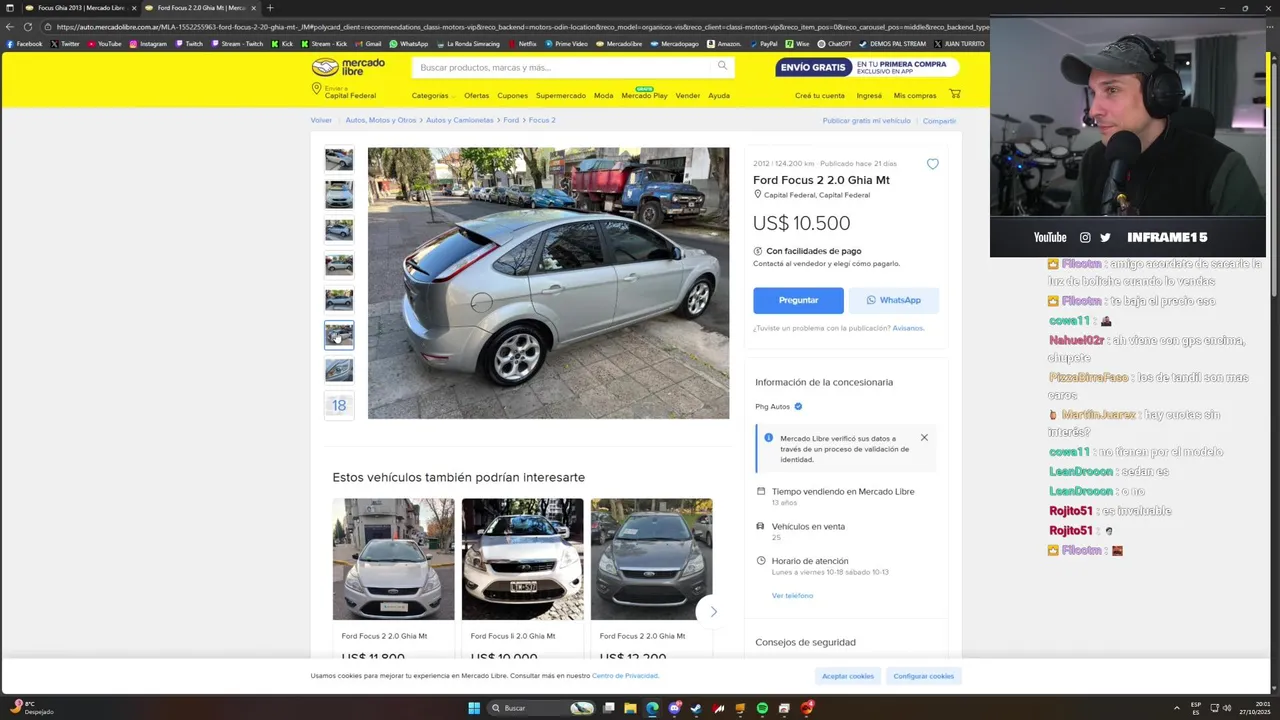Click the Windows taskbar Buscar search box
The image size is (1280, 720).
[x=540, y=708]
